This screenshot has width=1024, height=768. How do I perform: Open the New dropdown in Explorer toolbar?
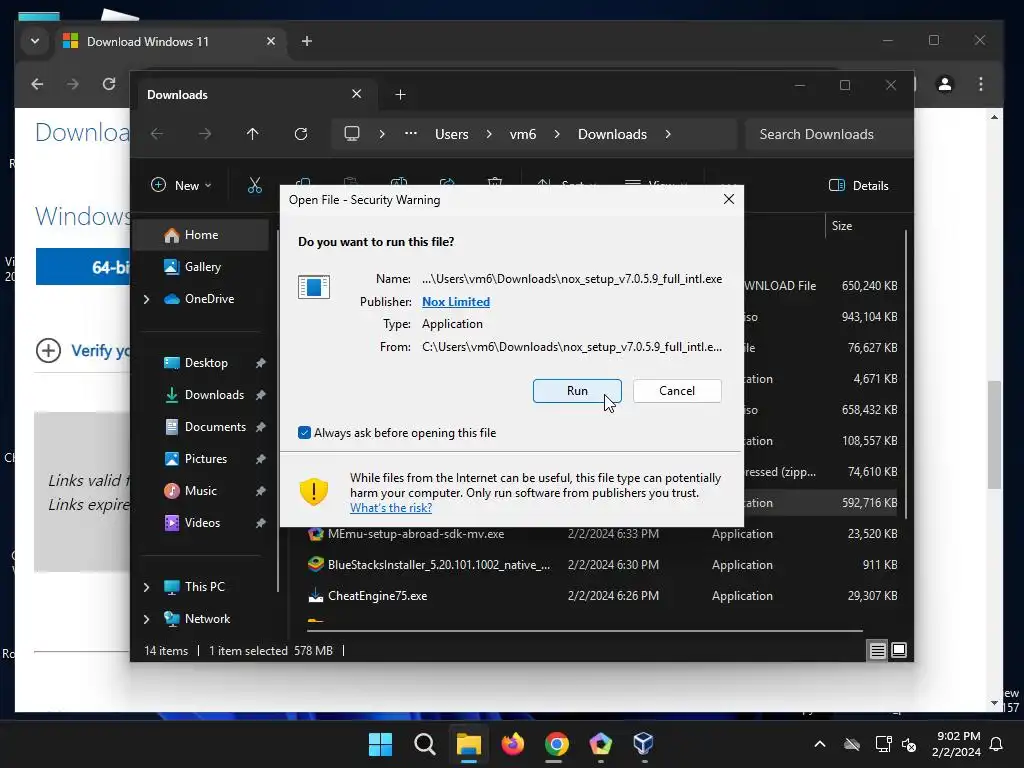click(x=182, y=185)
